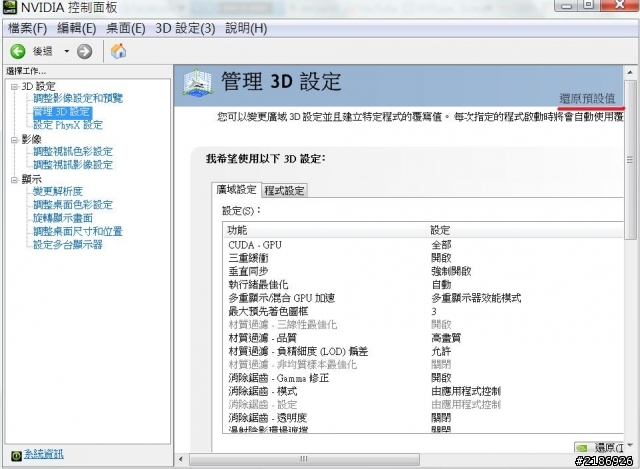Screen dimensions: 640x469
Task: Select the 材質過濾 - 品質 row
Action: 423,338
